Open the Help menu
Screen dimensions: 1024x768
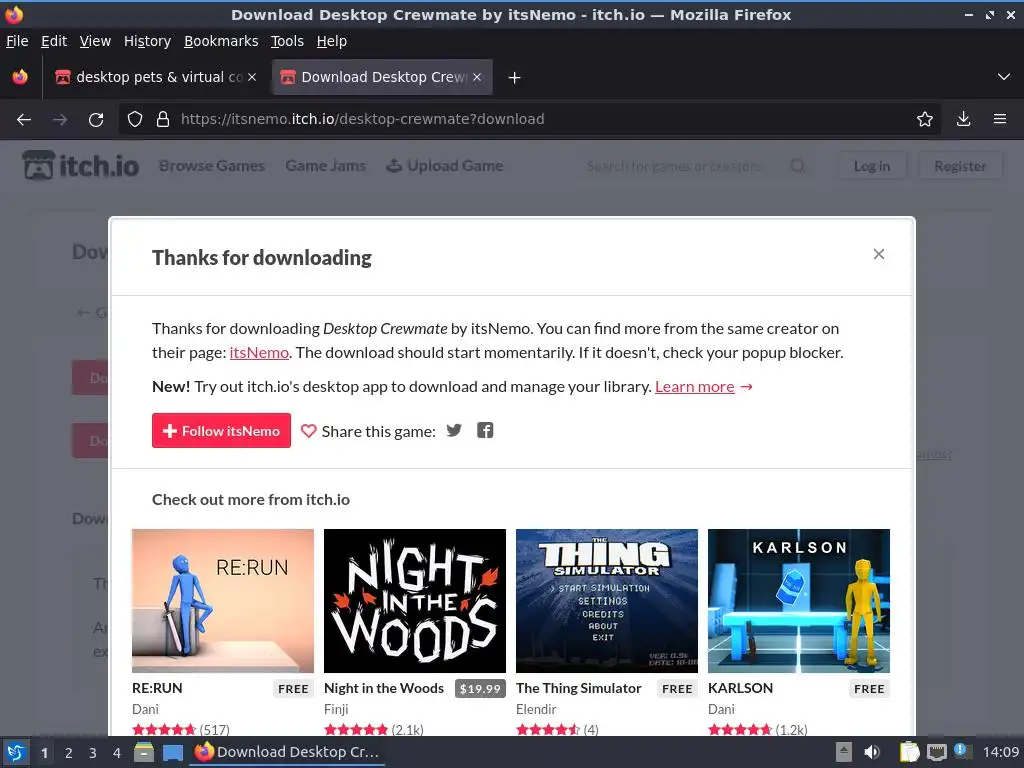coord(331,41)
